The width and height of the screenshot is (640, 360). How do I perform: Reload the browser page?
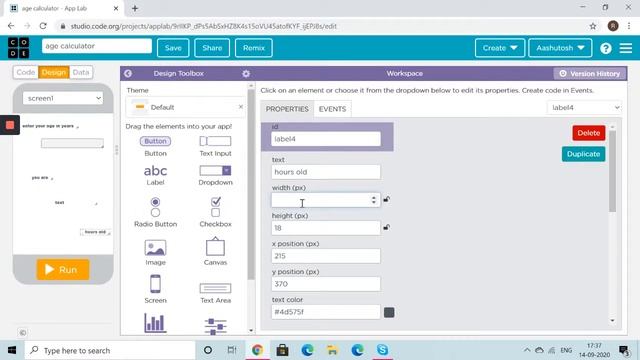[43, 26]
